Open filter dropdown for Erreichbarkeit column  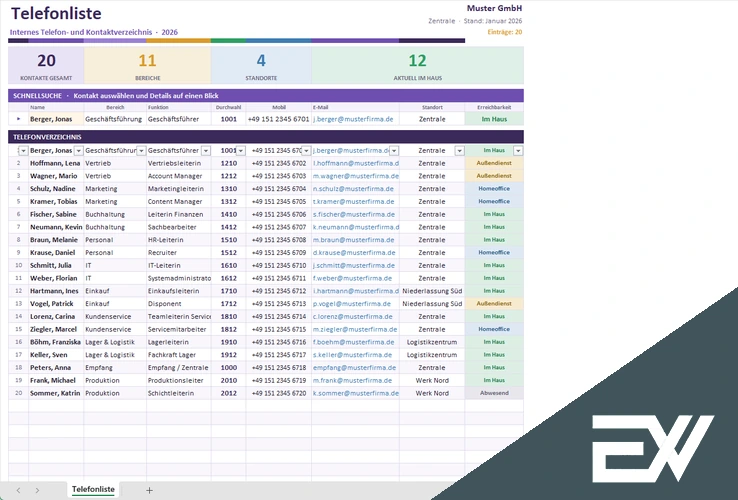coord(518,151)
